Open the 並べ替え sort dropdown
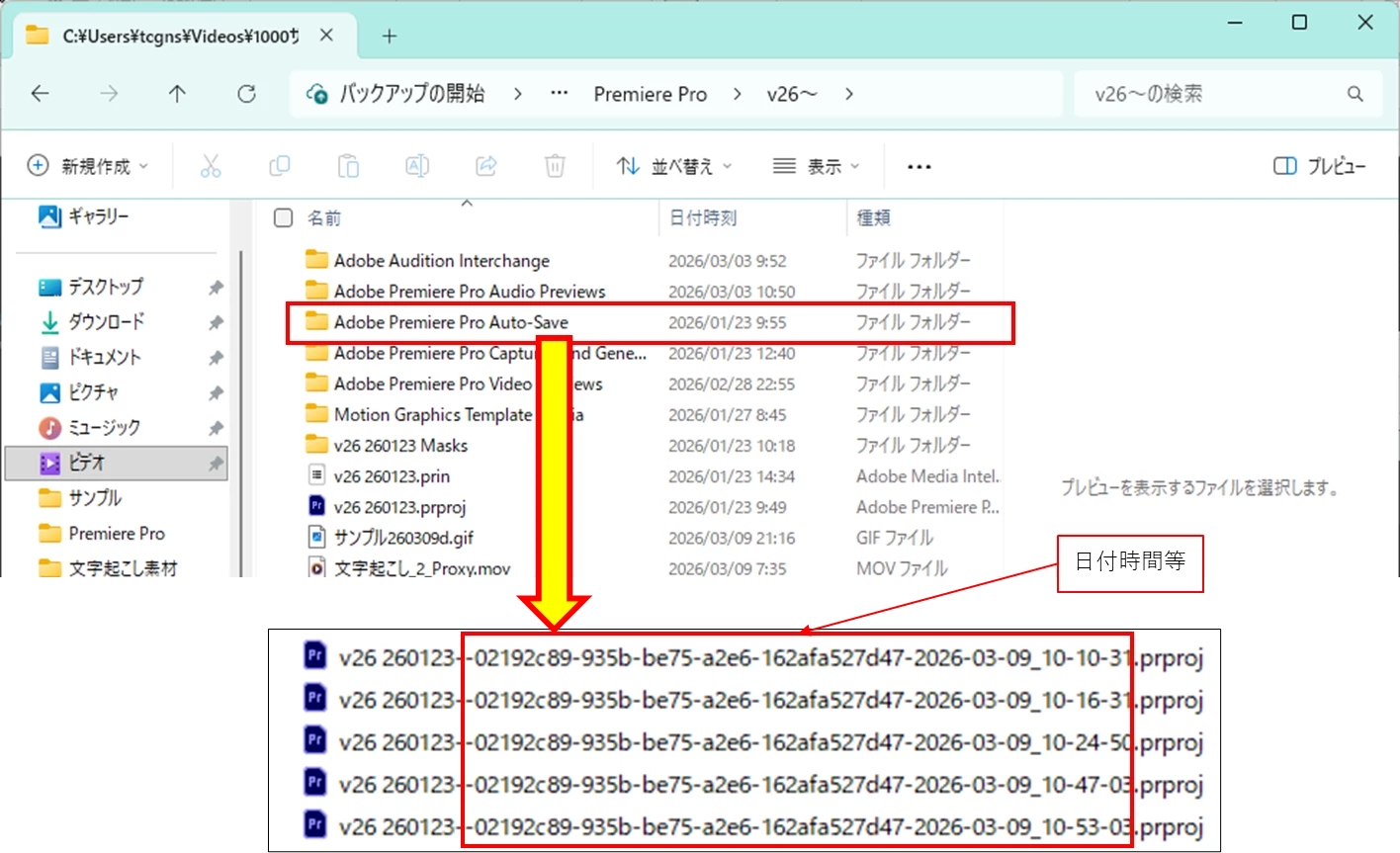This screenshot has height=853, width=1400. point(674,166)
